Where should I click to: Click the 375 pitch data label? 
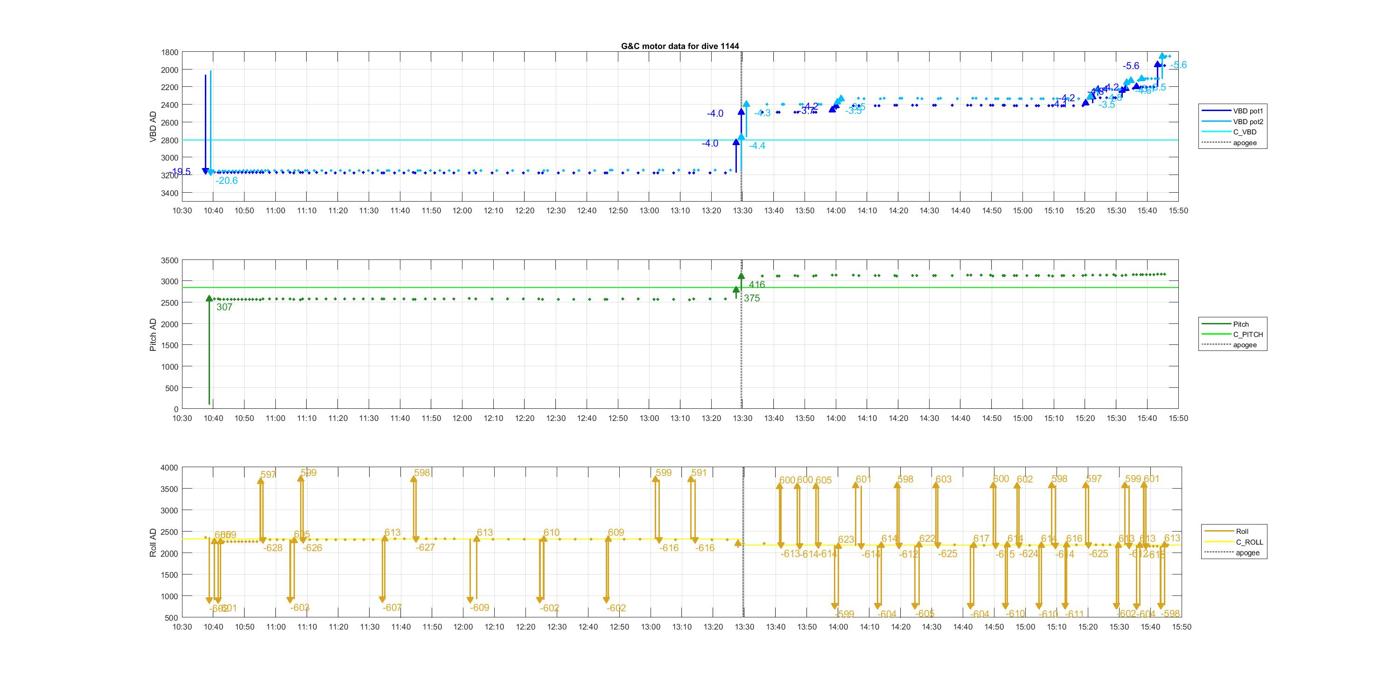point(751,298)
